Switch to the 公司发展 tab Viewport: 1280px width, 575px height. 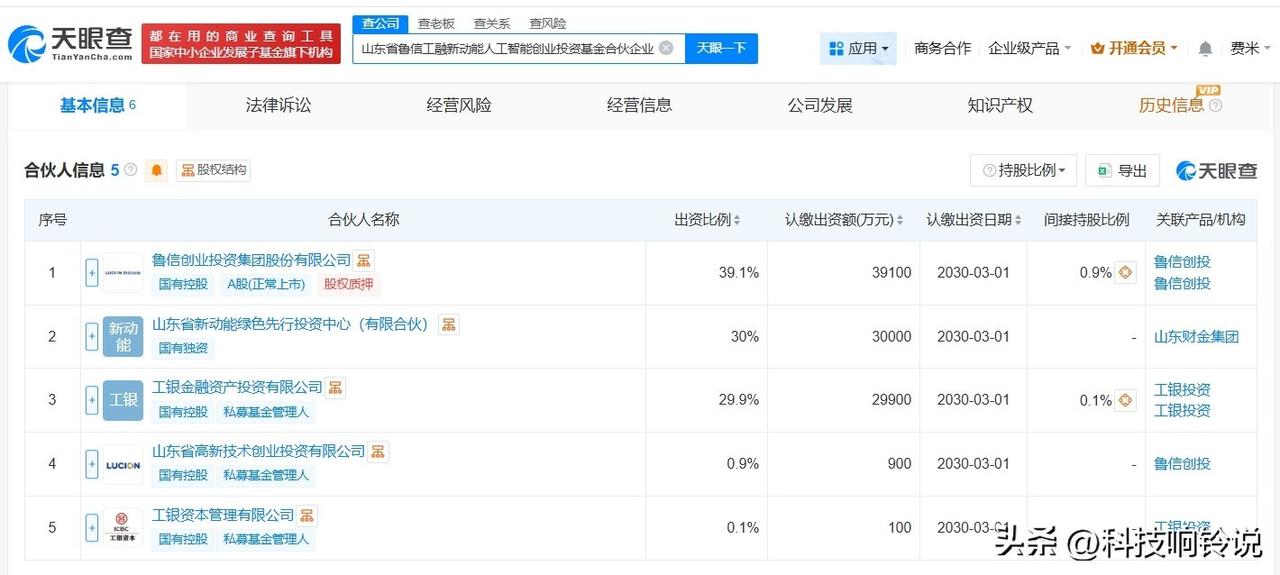[820, 105]
